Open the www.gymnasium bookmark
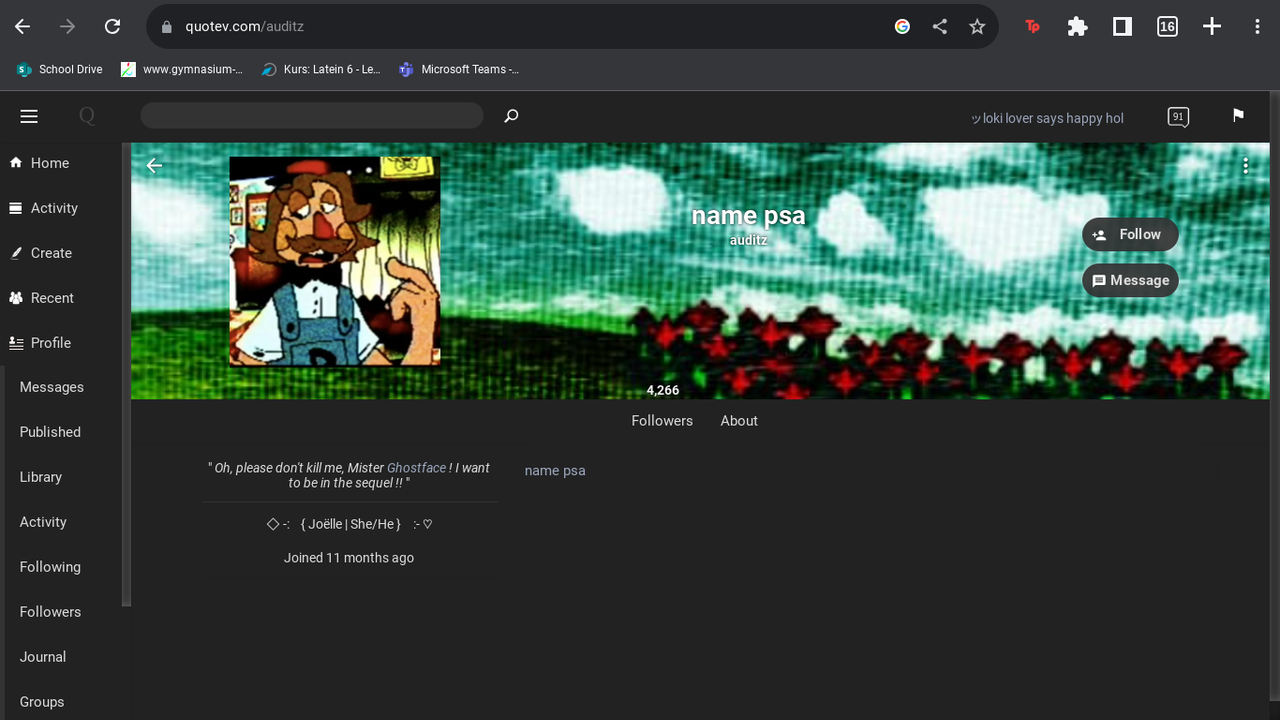Screen dimensions: 1280x720 pyautogui.click(x=182, y=69)
